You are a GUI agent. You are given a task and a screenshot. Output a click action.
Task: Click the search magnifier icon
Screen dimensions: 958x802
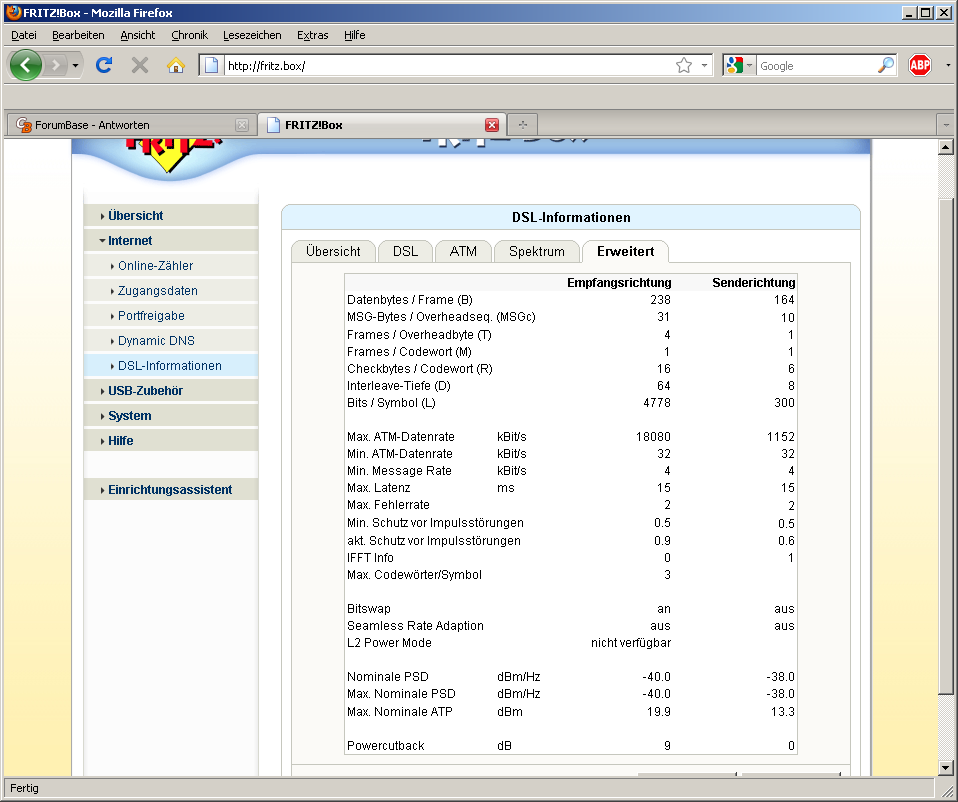pos(886,65)
